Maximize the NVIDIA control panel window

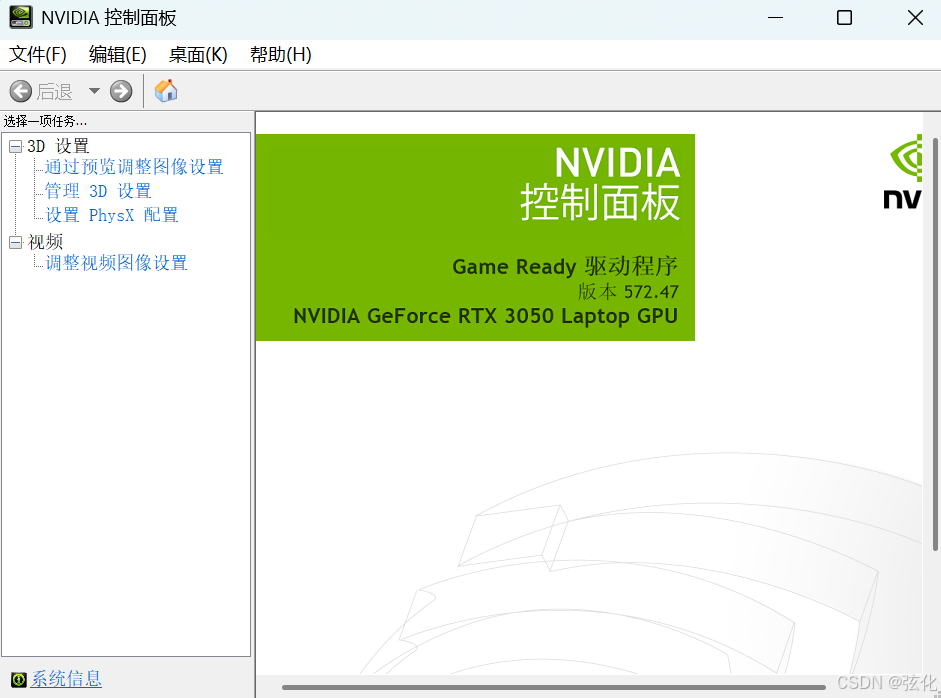point(844,18)
